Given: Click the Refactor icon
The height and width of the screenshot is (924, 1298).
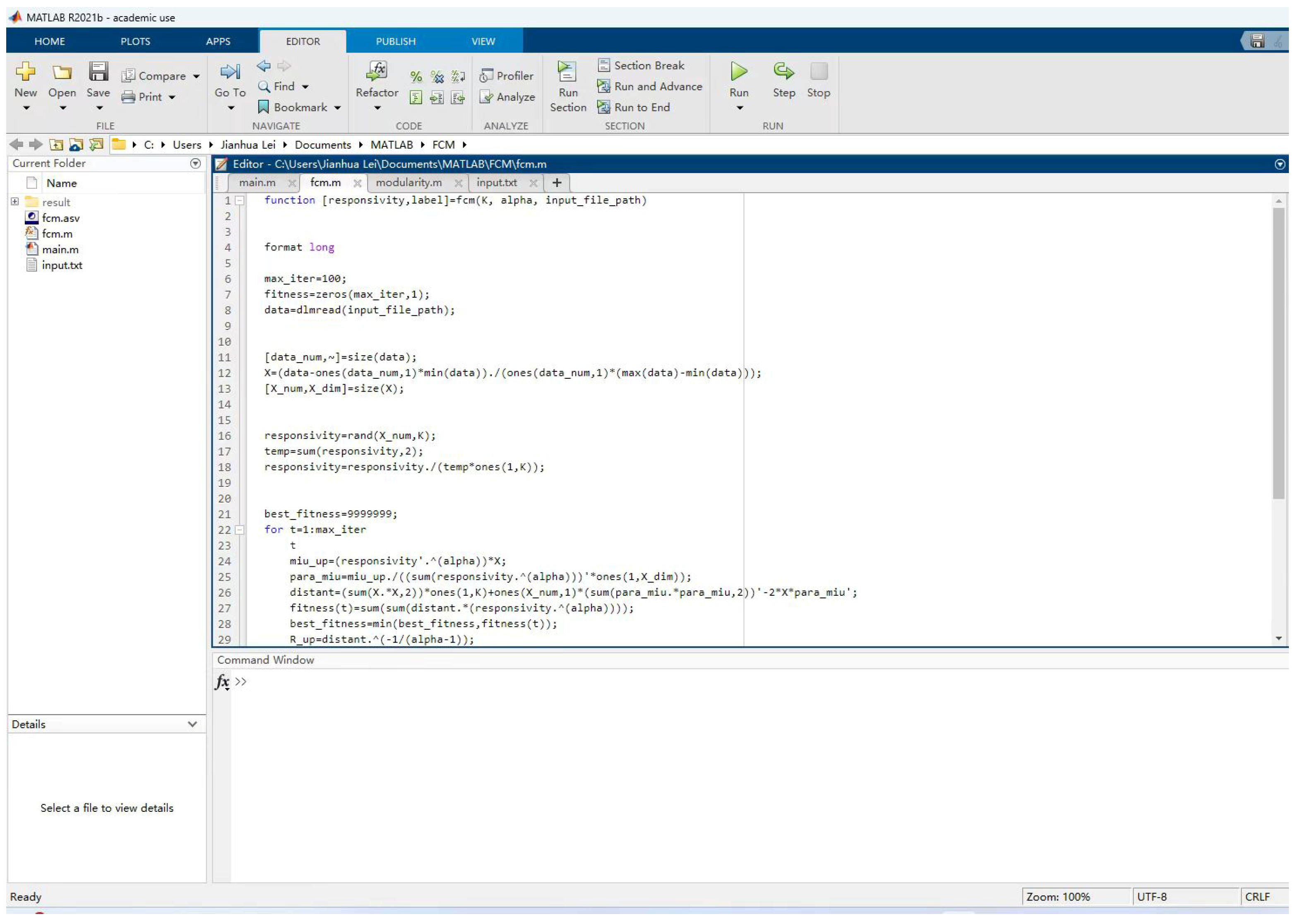Looking at the screenshot, I should pos(377,72).
